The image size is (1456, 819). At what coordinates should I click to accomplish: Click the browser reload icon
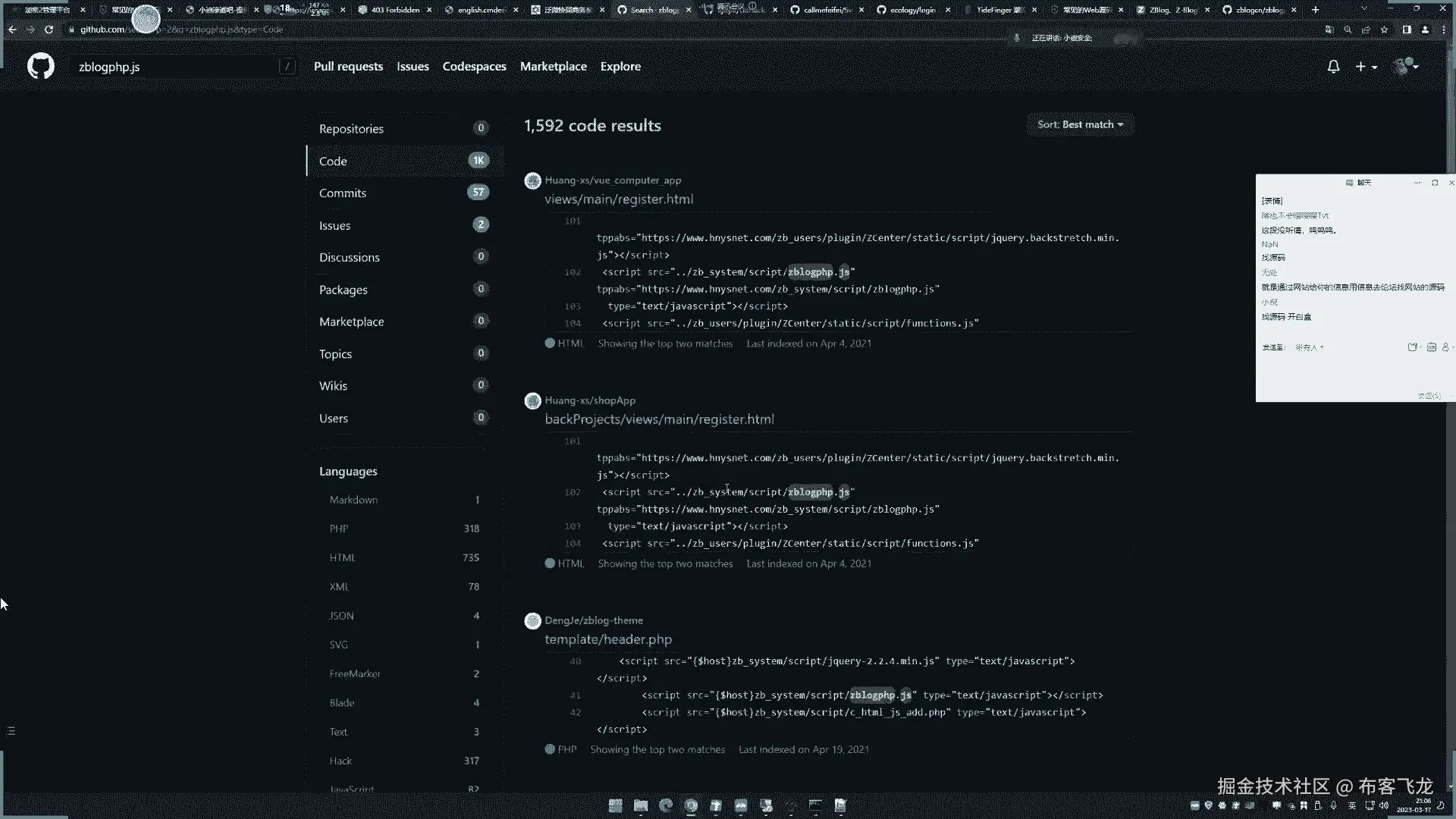point(49,30)
